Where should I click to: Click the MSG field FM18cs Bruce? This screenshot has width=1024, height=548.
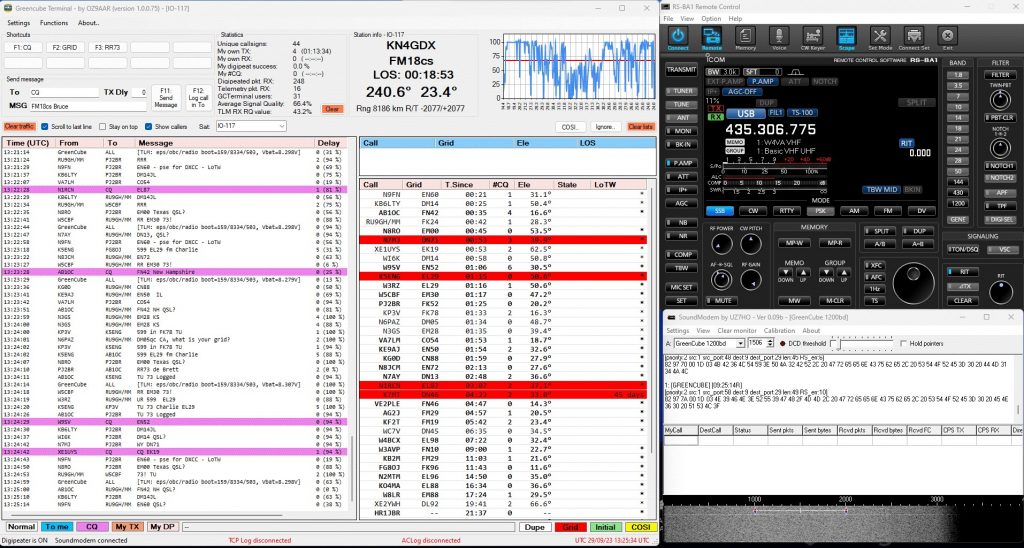pyautogui.click(x=87, y=106)
